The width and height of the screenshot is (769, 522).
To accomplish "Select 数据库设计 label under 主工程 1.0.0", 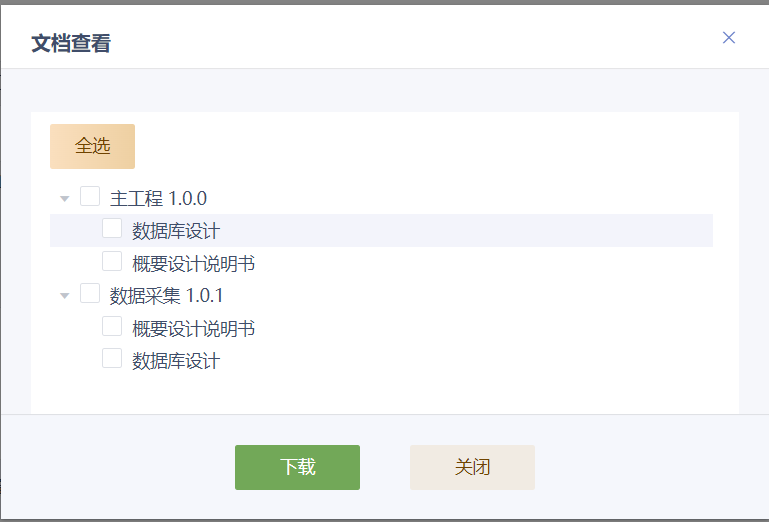I will point(176,231).
